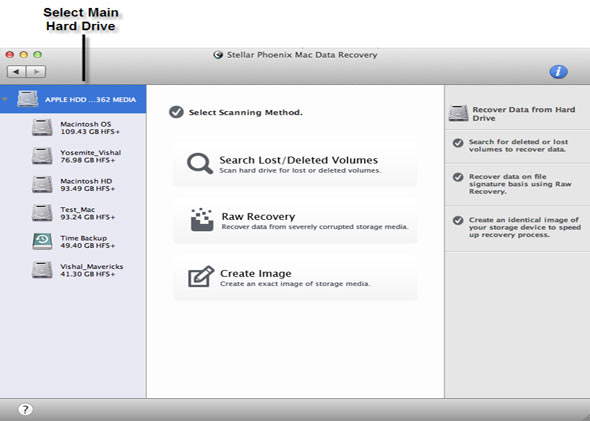Click the Raw Recovery icon

202,220
